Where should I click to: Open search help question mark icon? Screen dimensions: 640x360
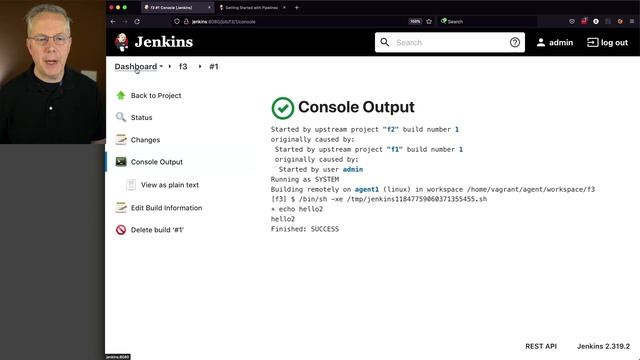[515, 42]
